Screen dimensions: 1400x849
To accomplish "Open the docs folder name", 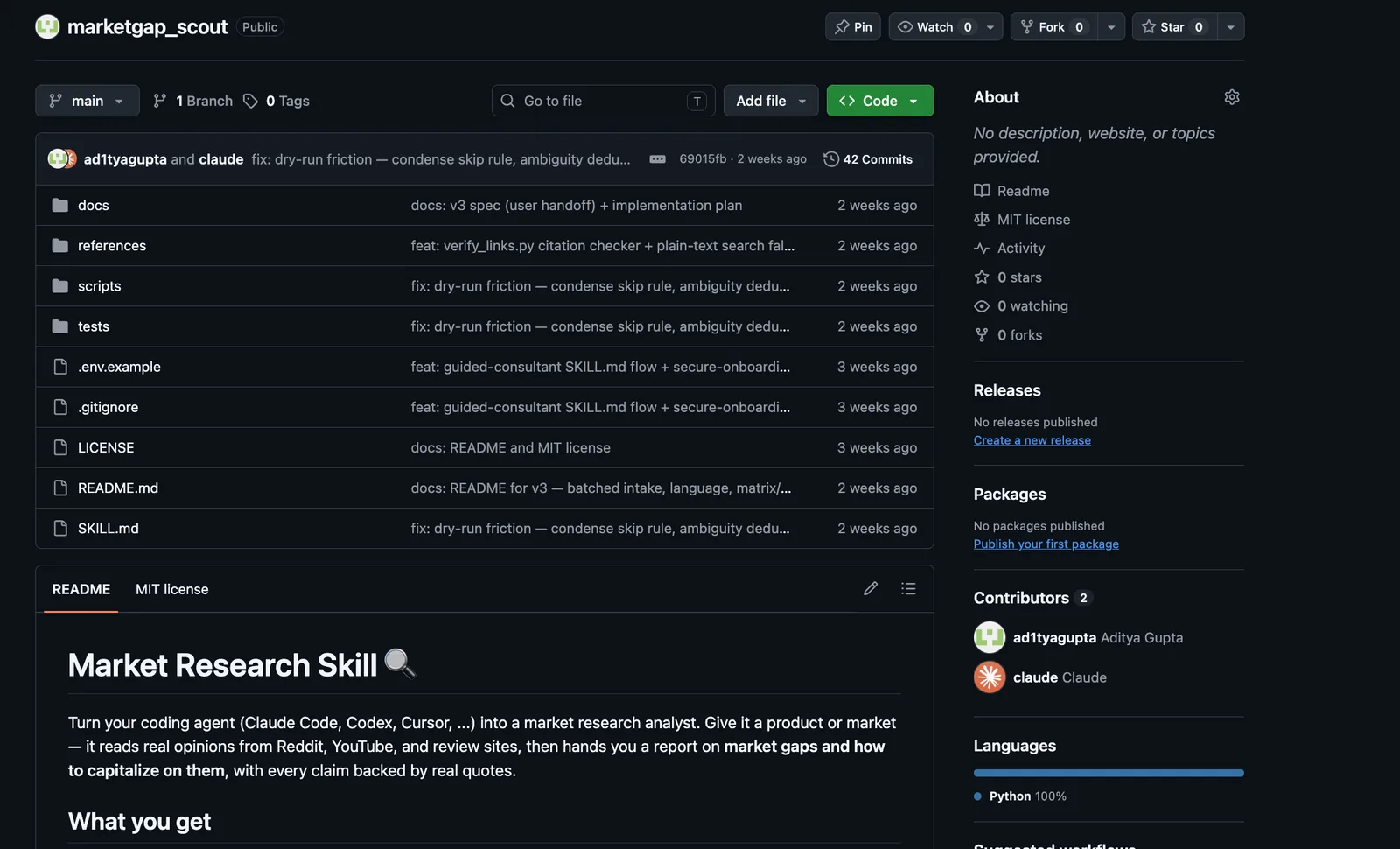I will 94,206.
